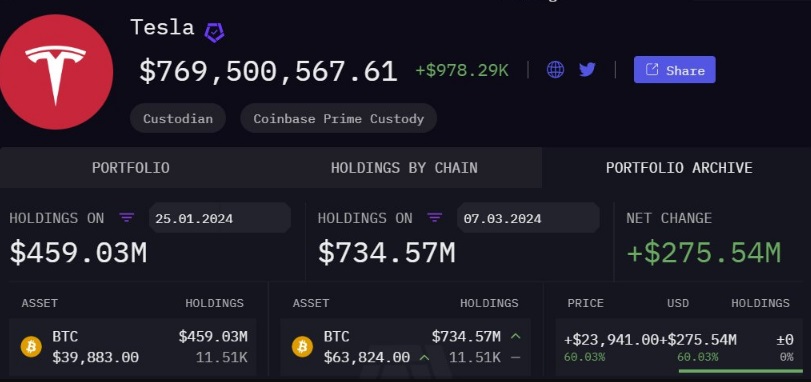Switch to the HOLDINGS BY CHAIN tab

(404, 167)
